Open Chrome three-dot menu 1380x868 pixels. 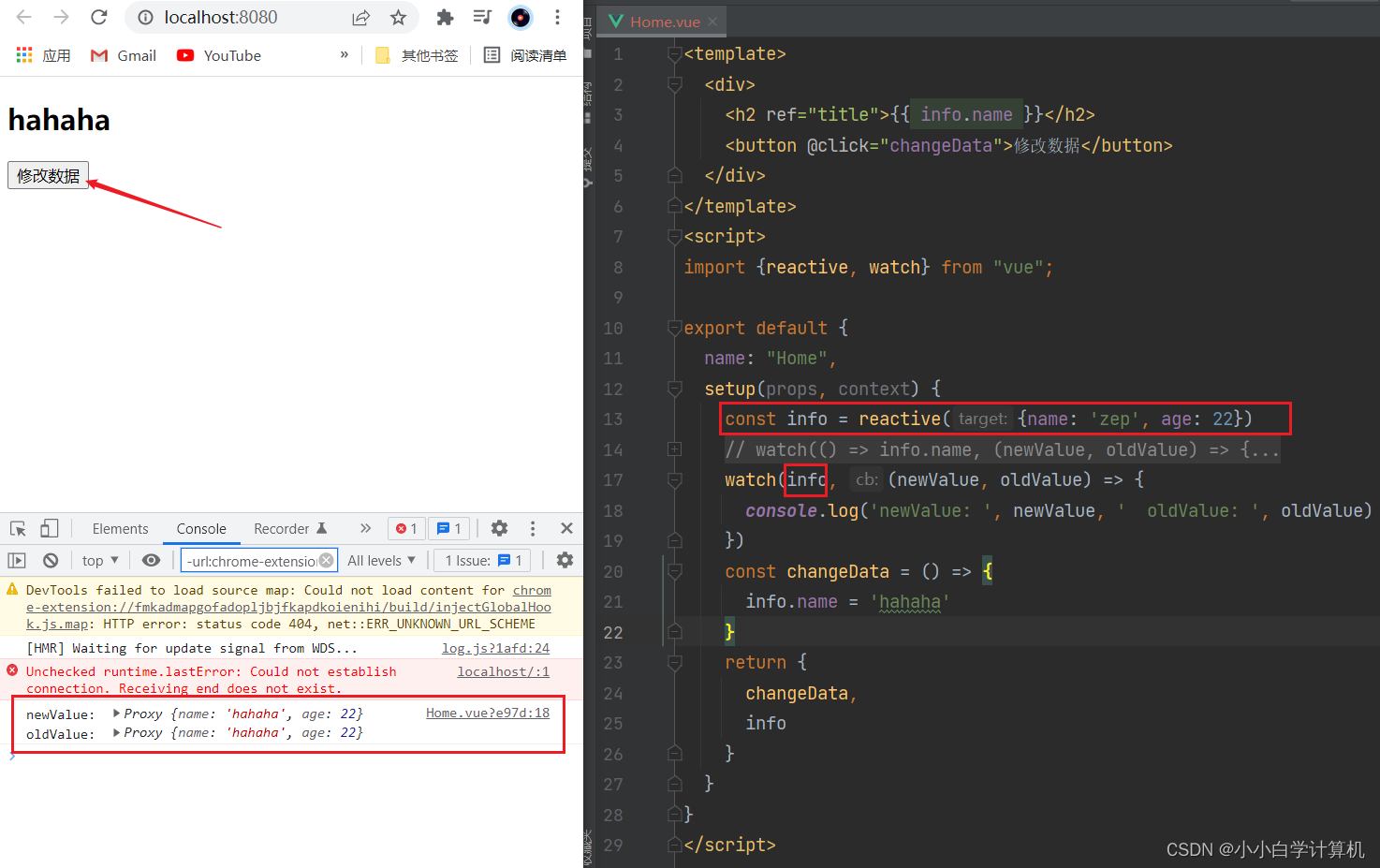558,17
